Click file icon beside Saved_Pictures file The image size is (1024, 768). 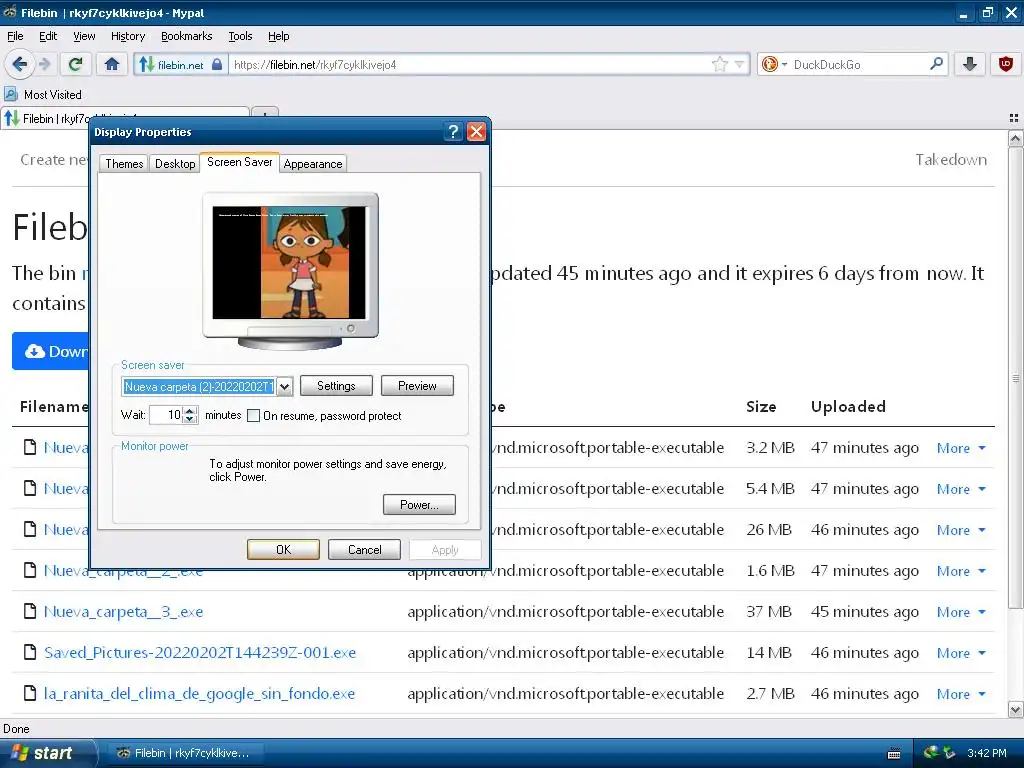point(29,652)
